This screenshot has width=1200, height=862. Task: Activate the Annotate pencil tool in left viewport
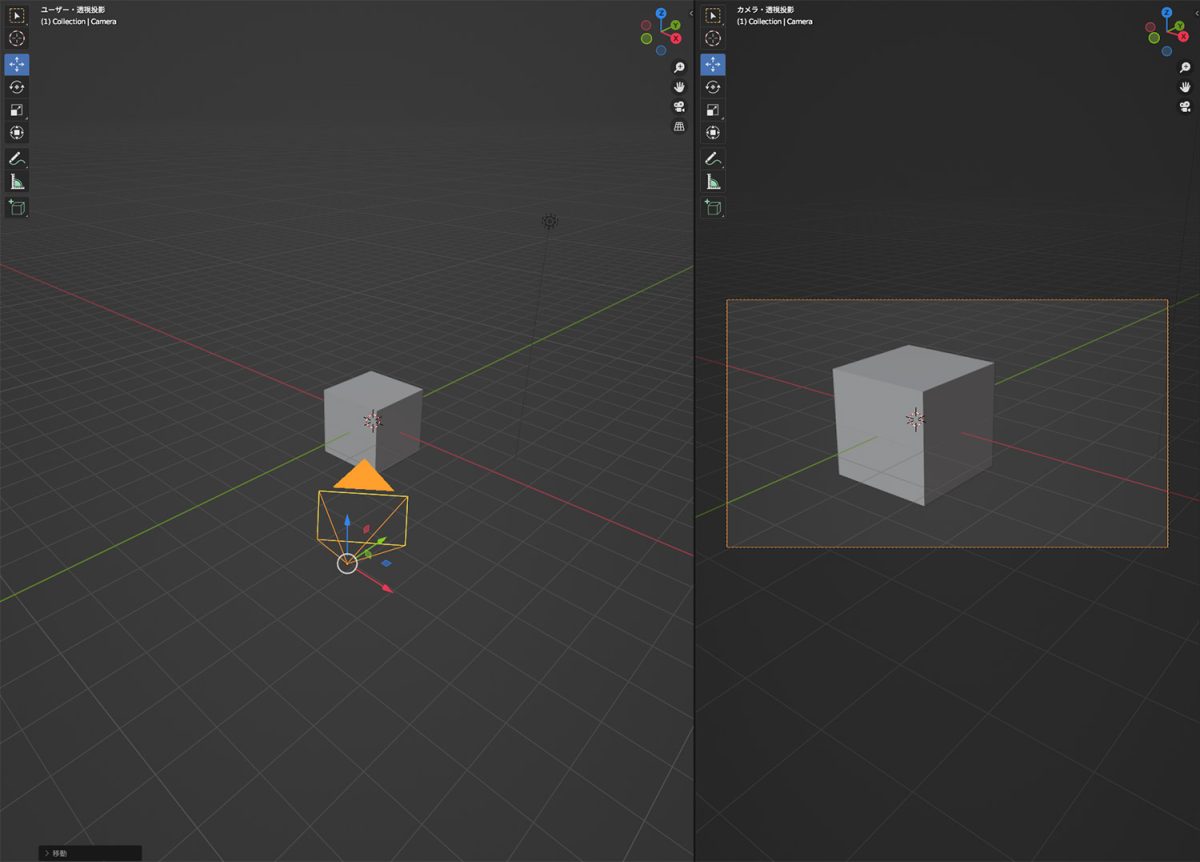click(17, 159)
